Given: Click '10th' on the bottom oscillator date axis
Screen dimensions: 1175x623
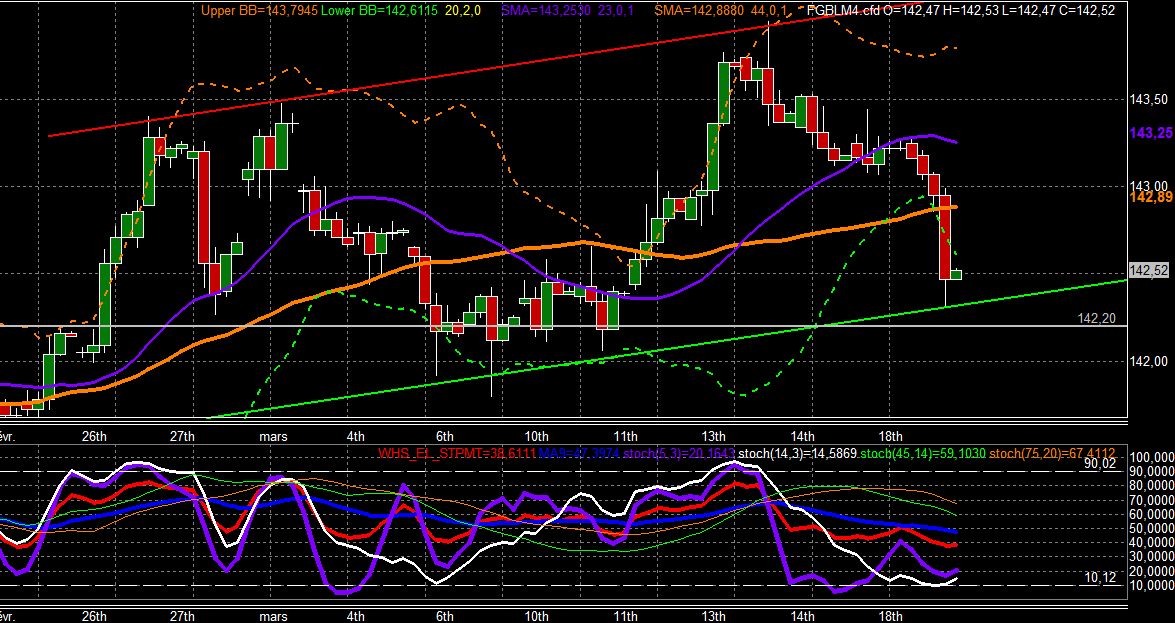Looking at the screenshot, I should click(x=537, y=616).
